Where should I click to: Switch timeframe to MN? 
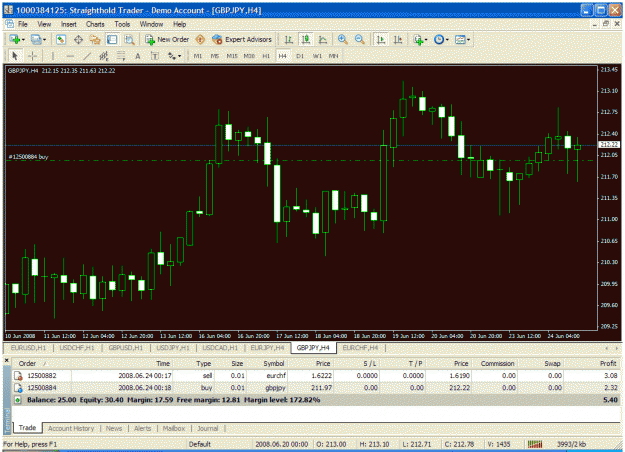point(334,56)
